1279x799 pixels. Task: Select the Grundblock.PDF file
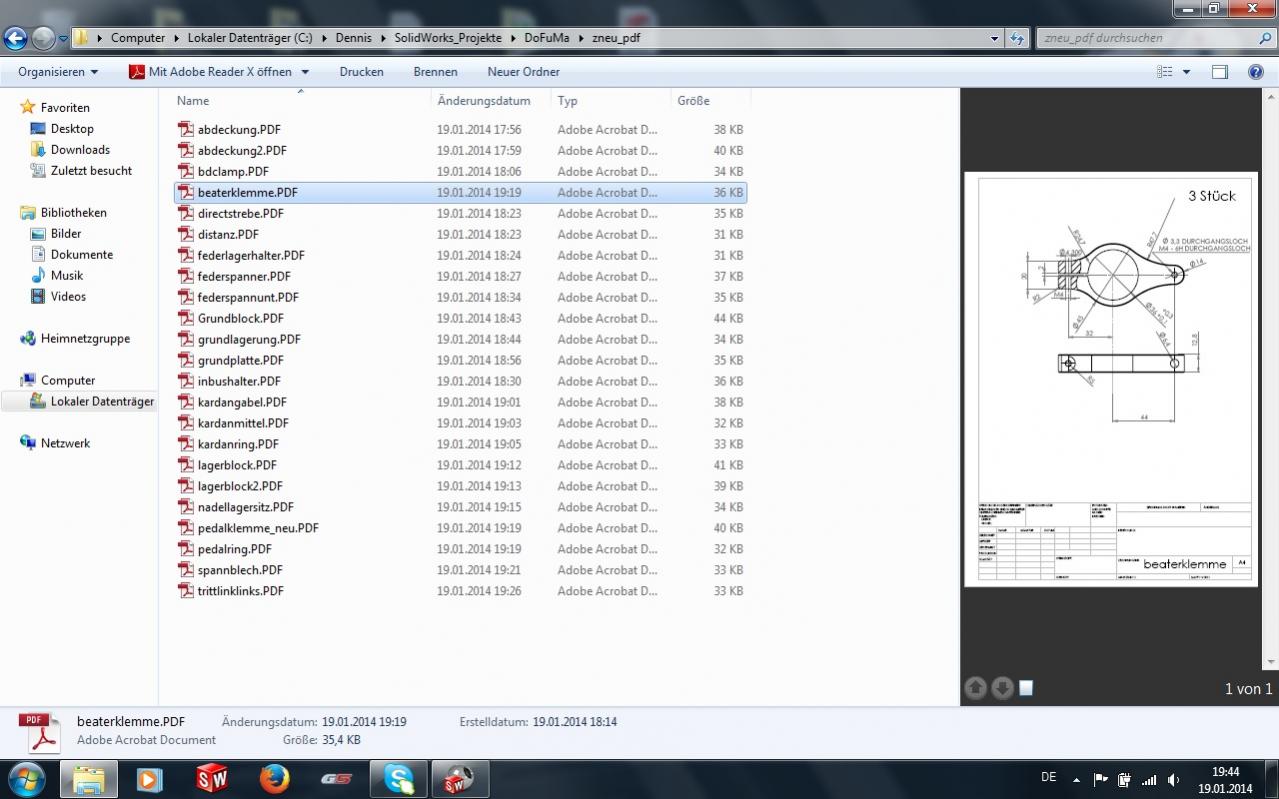241,318
